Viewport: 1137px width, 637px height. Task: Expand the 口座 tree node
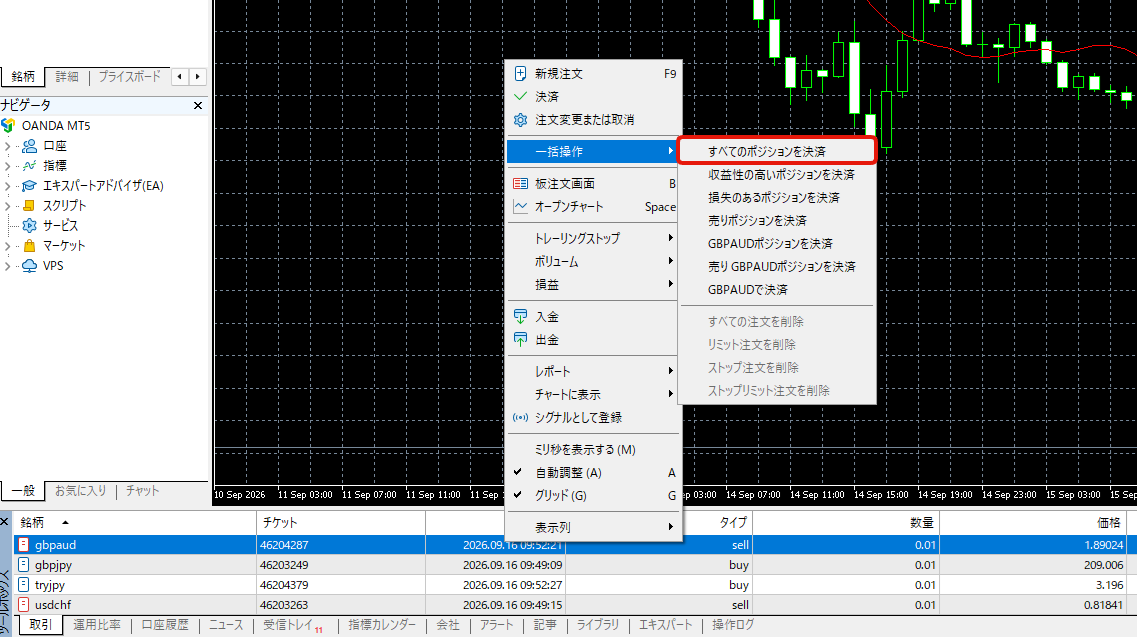pos(8,146)
